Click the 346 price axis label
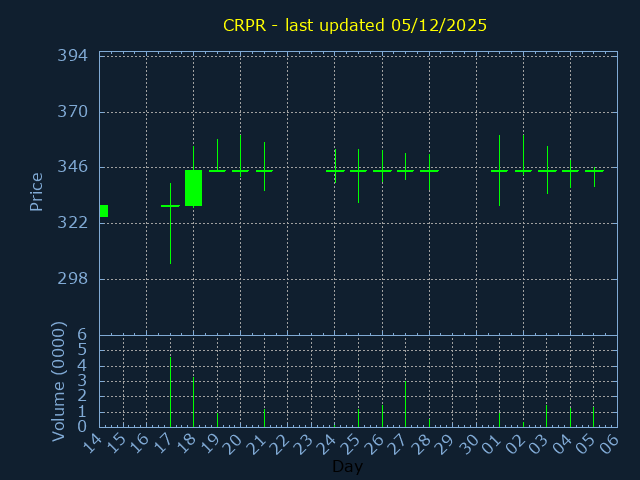This screenshot has height=480, width=640. [x=73, y=167]
